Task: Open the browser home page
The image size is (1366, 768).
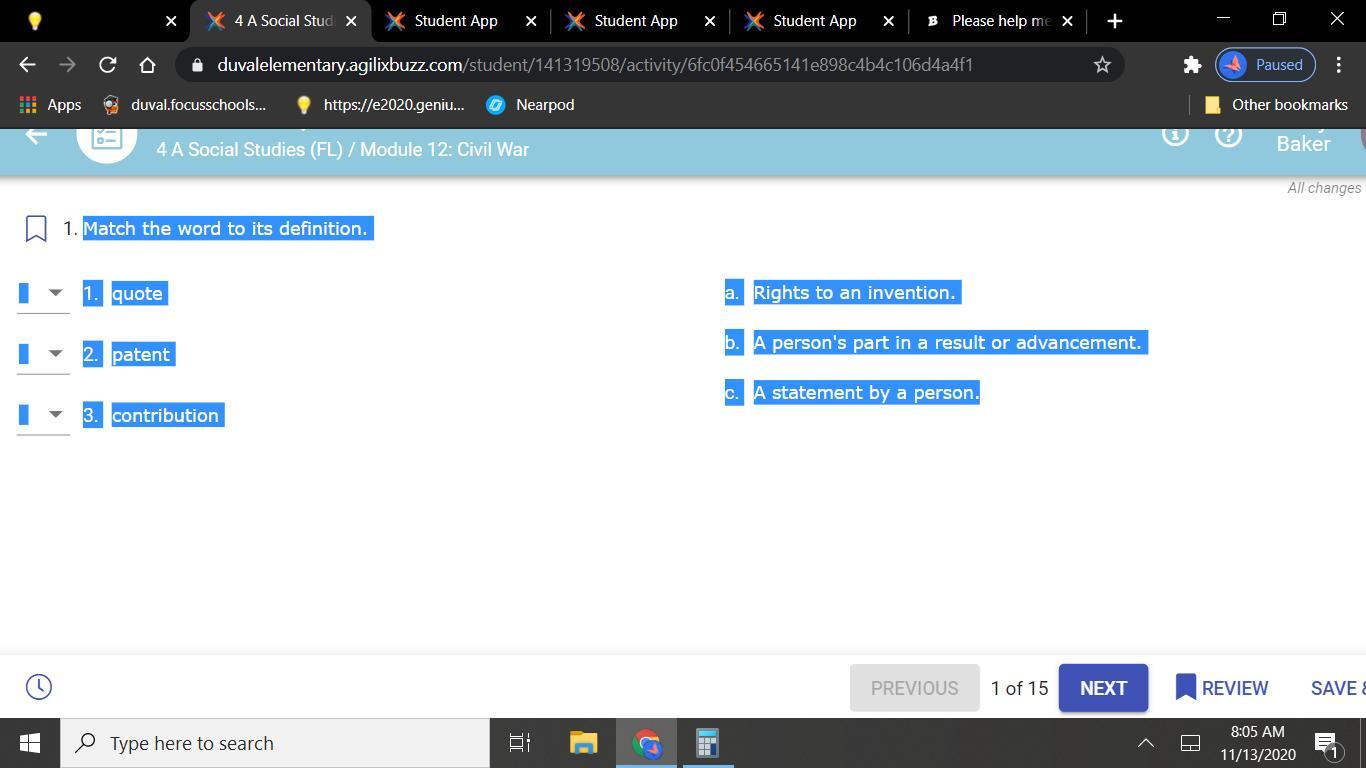Action: click(x=147, y=65)
